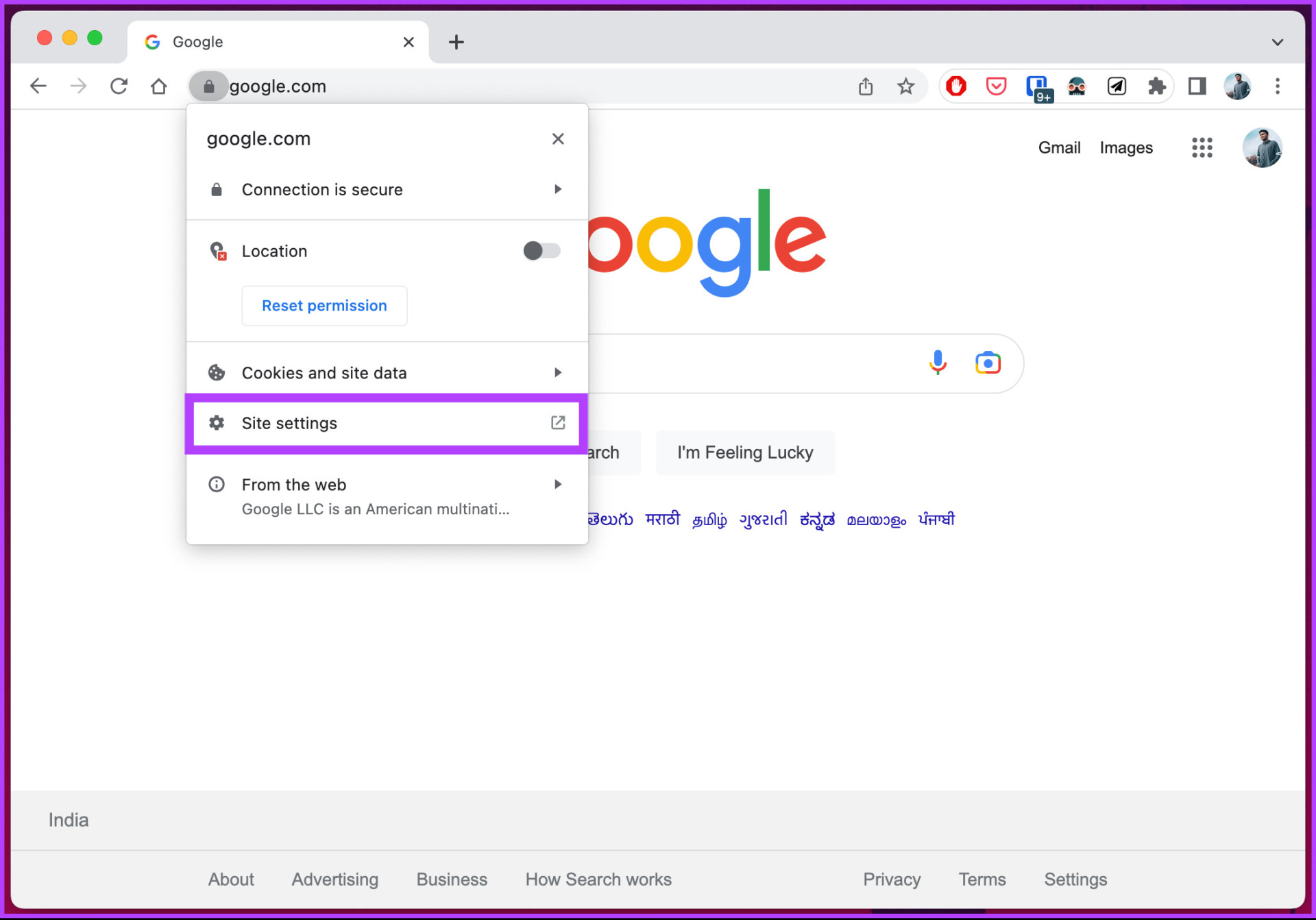The height and width of the screenshot is (920, 1316).
Task: Click the voice search microphone icon
Action: (x=934, y=363)
